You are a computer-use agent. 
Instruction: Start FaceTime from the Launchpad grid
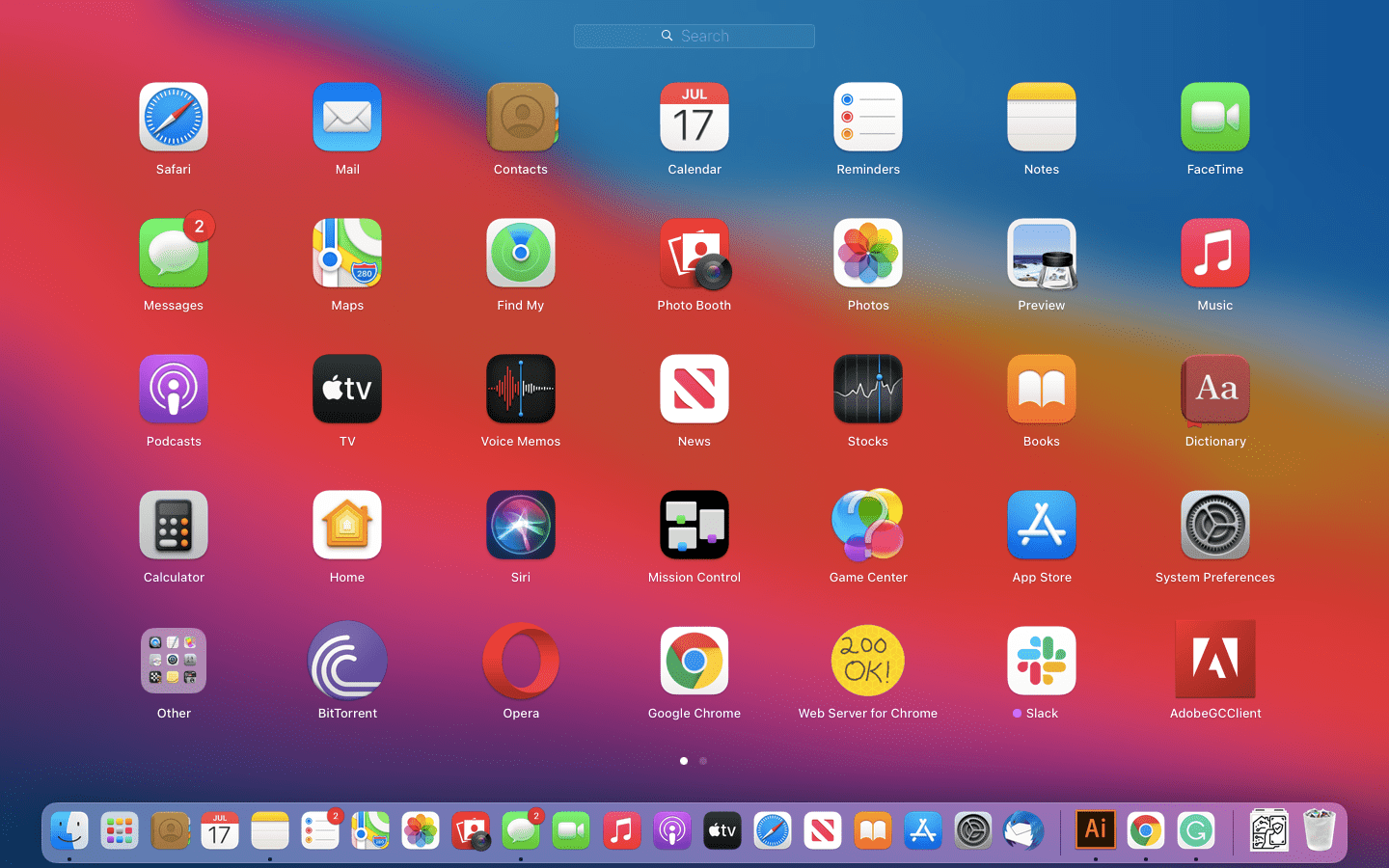[1215, 117]
